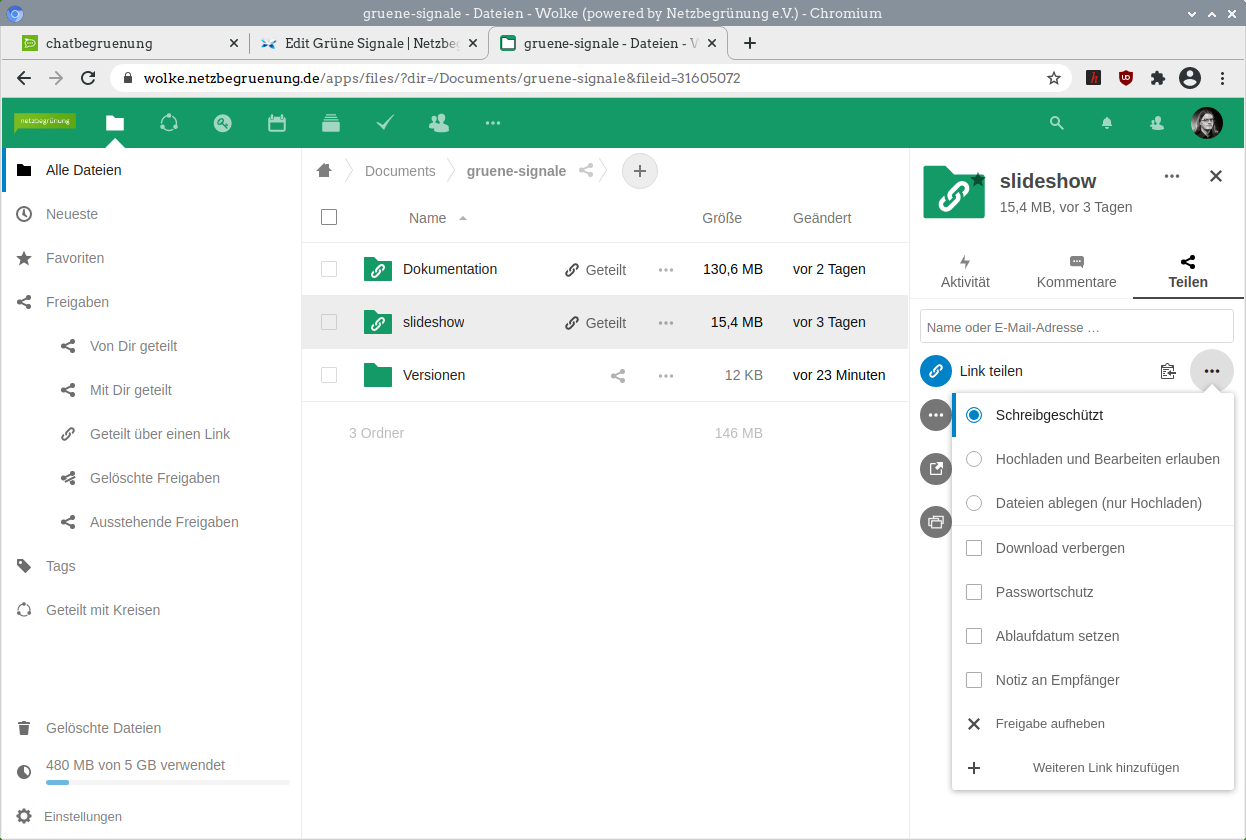Screen dimensions: 1246x840
Task: Close the slideshow details sidebar
Action: (1216, 176)
